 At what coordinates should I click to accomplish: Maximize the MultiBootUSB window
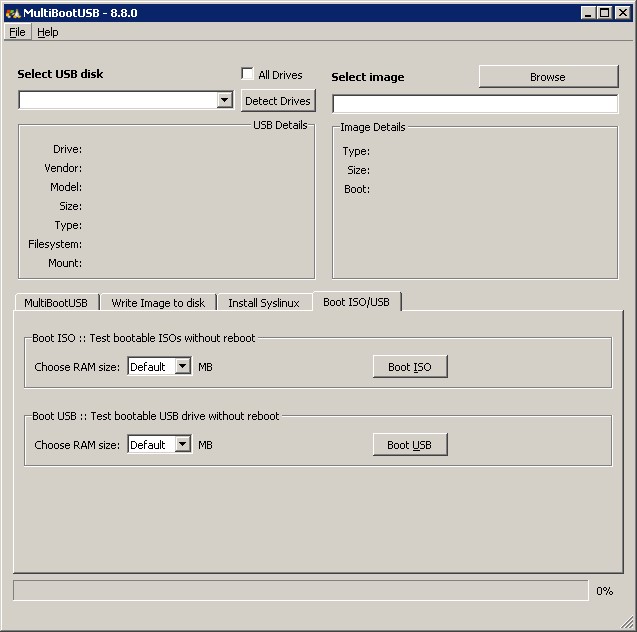pyautogui.click(x=605, y=13)
